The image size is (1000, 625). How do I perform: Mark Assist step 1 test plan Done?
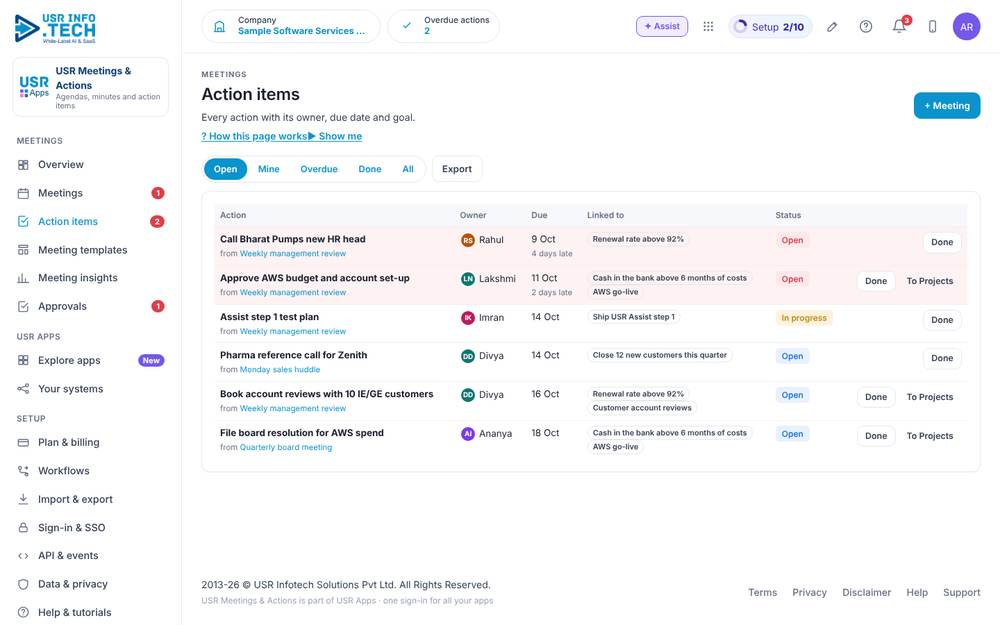tap(941, 320)
